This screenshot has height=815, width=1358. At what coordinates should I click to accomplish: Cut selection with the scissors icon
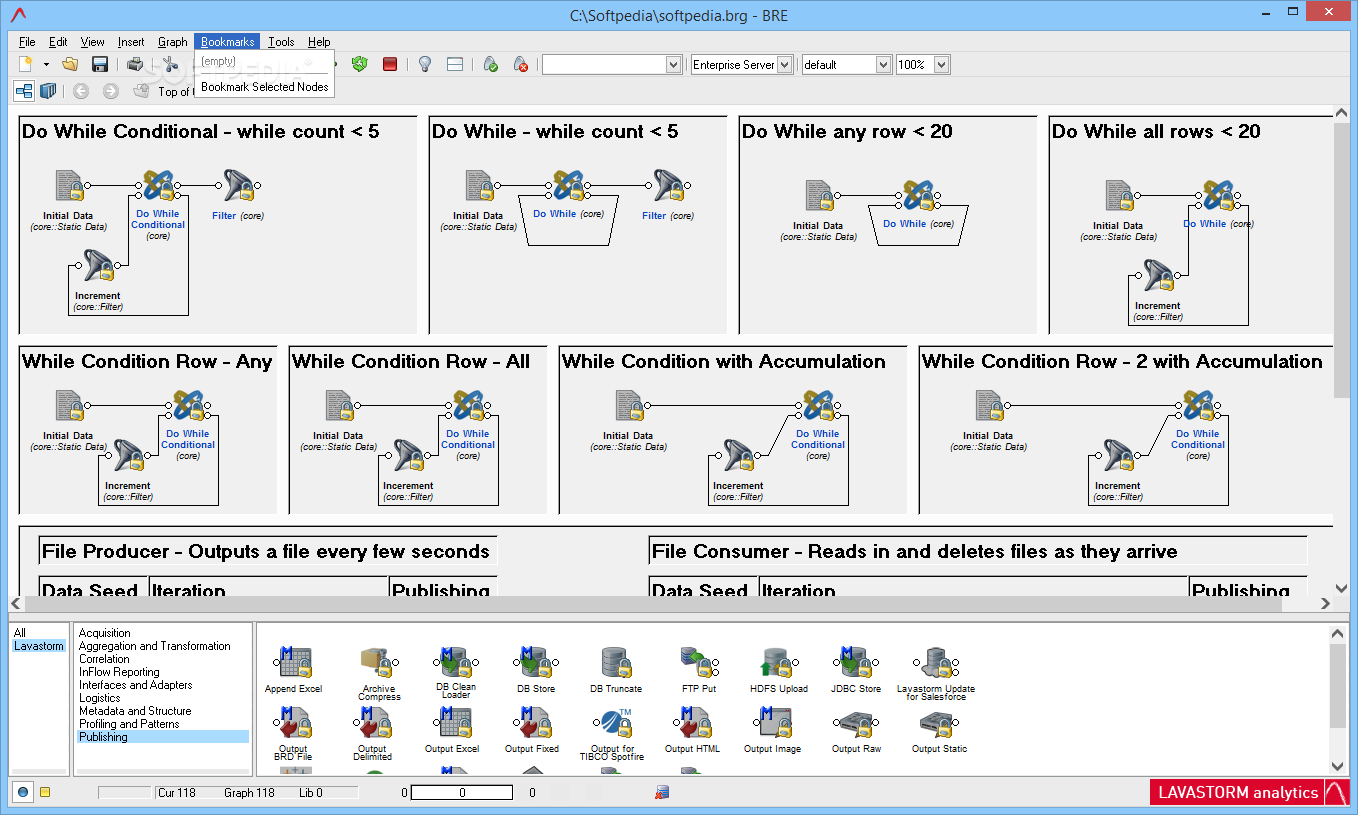coord(169,64)
